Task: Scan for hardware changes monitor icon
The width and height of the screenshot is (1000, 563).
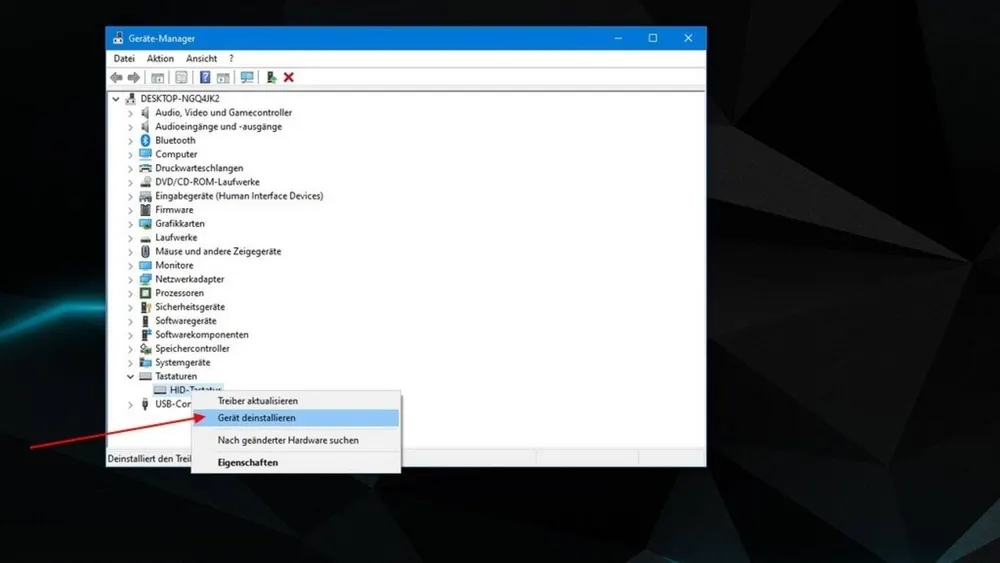Action: tap(247, 77)
